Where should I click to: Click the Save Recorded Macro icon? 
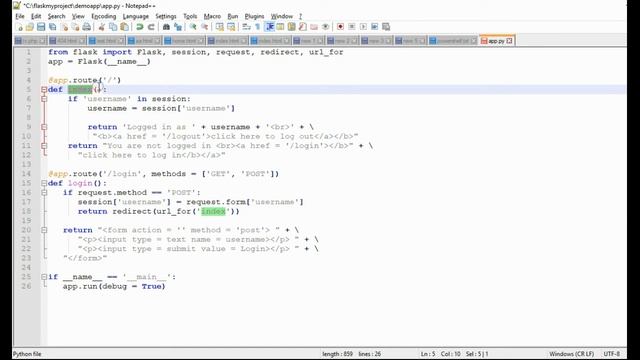pyautogui.click(x=386, y=27)
